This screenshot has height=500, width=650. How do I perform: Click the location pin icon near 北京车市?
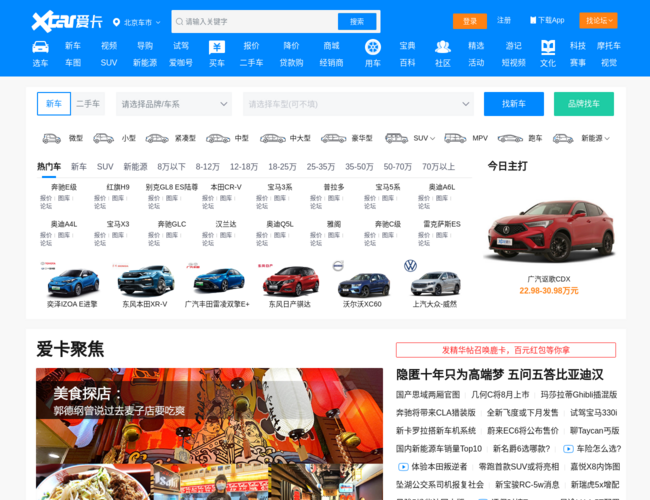[x=116, y=22]
